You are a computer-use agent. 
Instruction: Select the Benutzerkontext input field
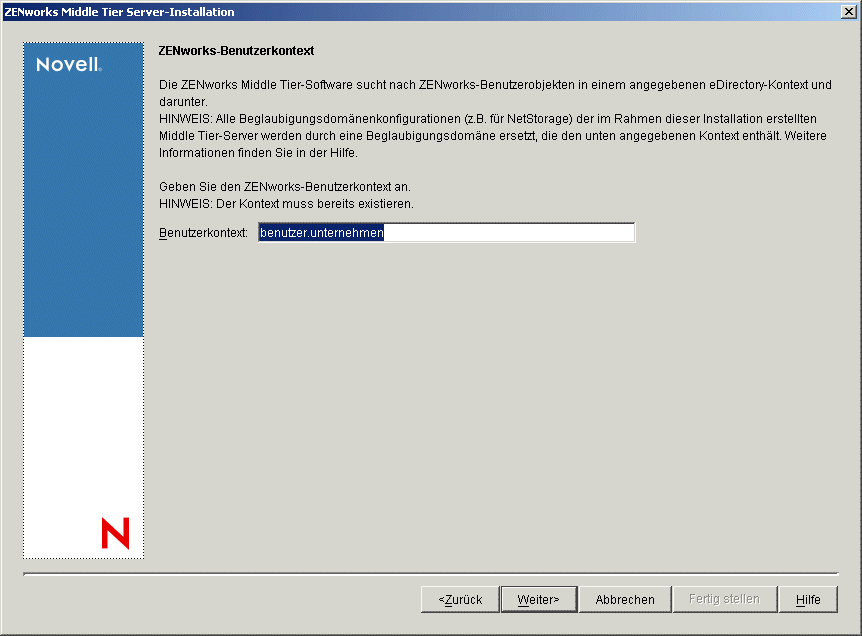click(446, 232)
